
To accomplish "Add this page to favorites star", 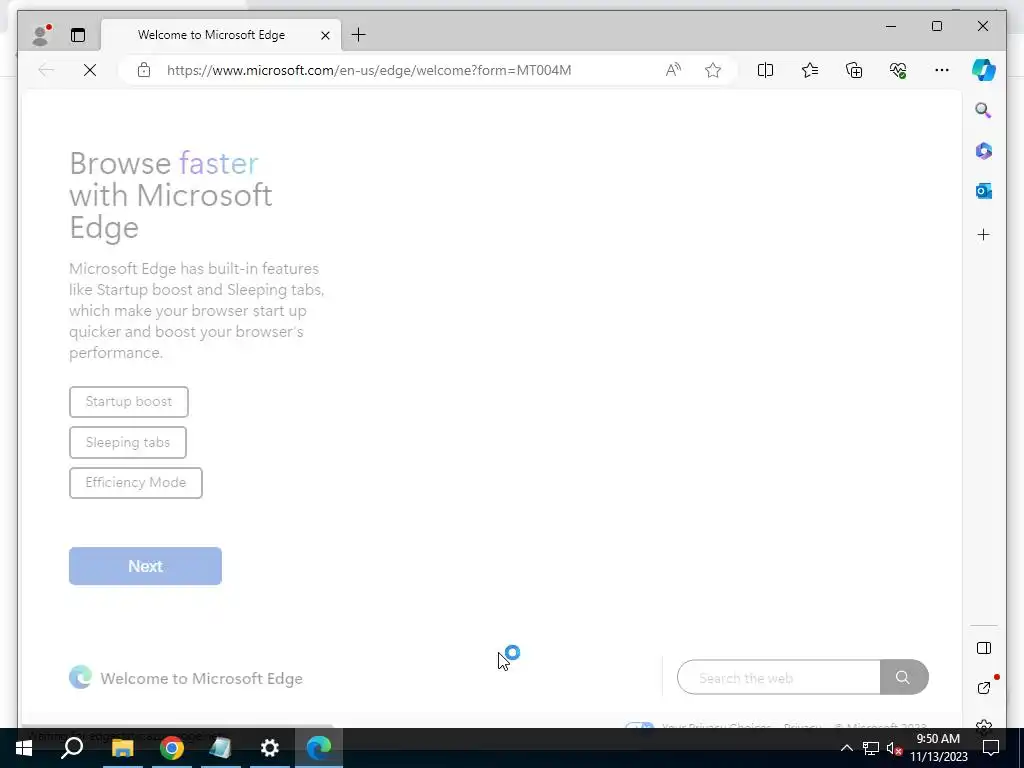I will (x=713, y=70).
